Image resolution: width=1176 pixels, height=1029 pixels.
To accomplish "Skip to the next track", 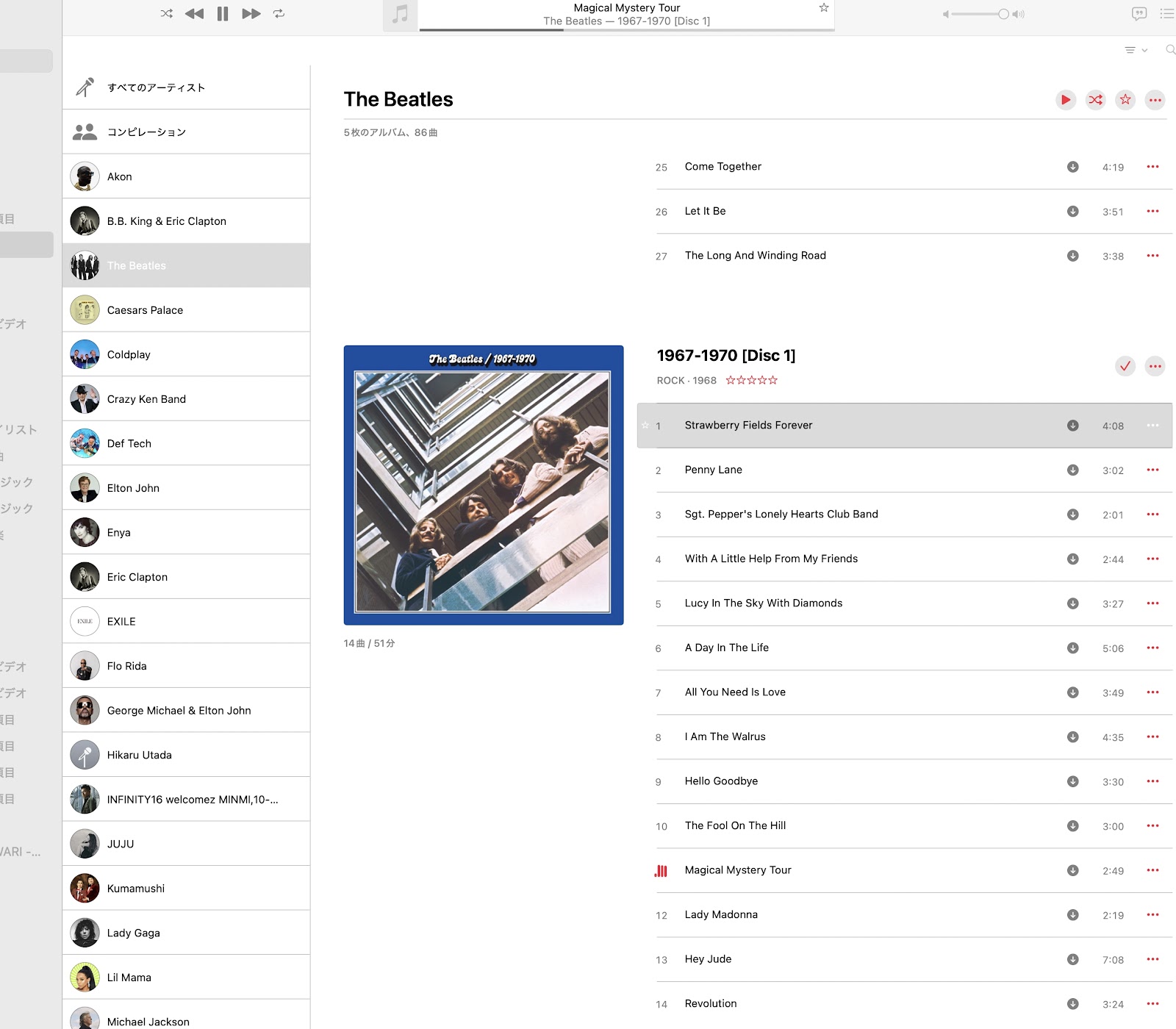I will [251, 13].
